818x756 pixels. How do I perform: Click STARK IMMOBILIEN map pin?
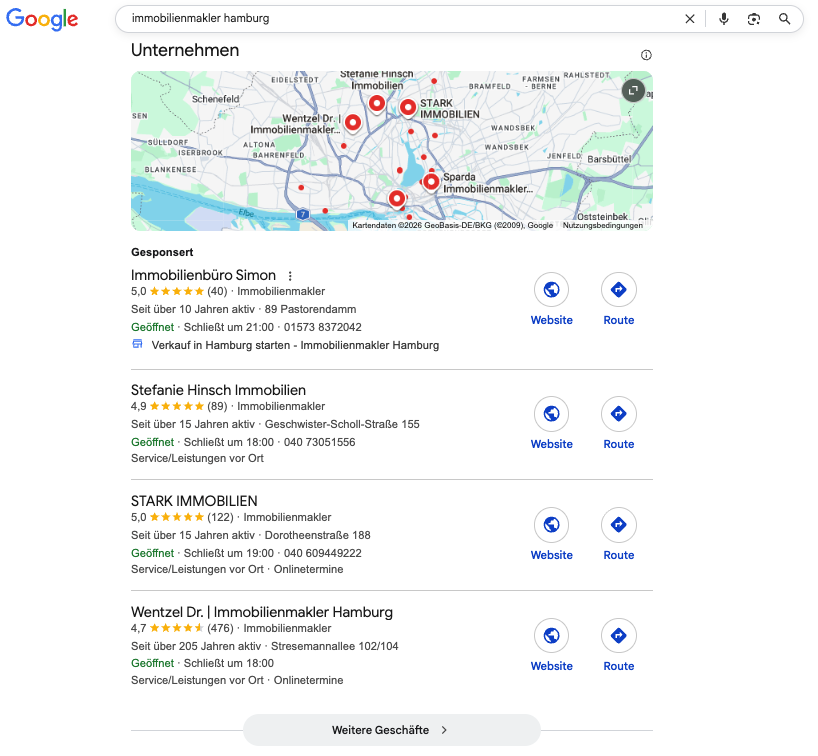pos(408,108)
